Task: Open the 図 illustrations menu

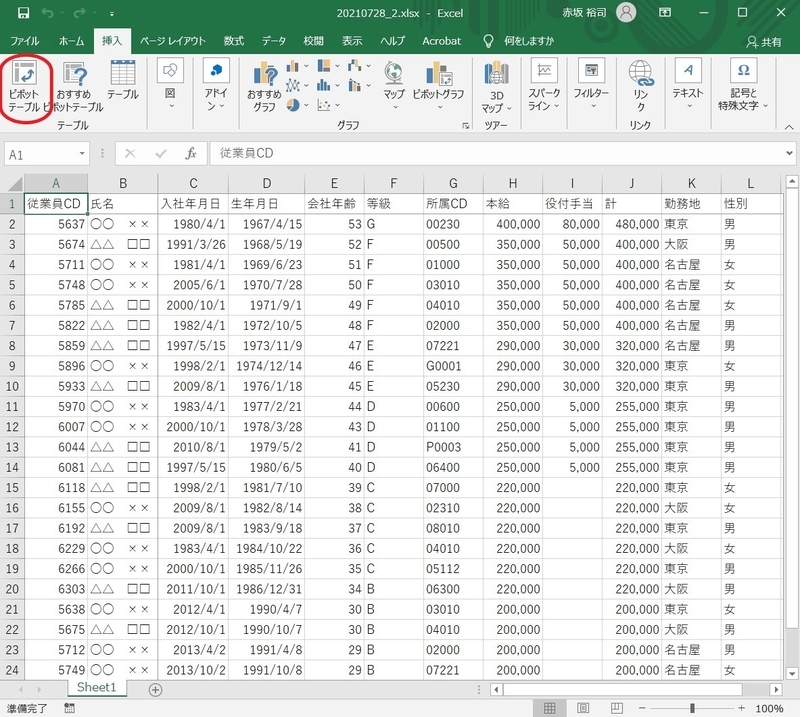Action: [x=170, y=84]
